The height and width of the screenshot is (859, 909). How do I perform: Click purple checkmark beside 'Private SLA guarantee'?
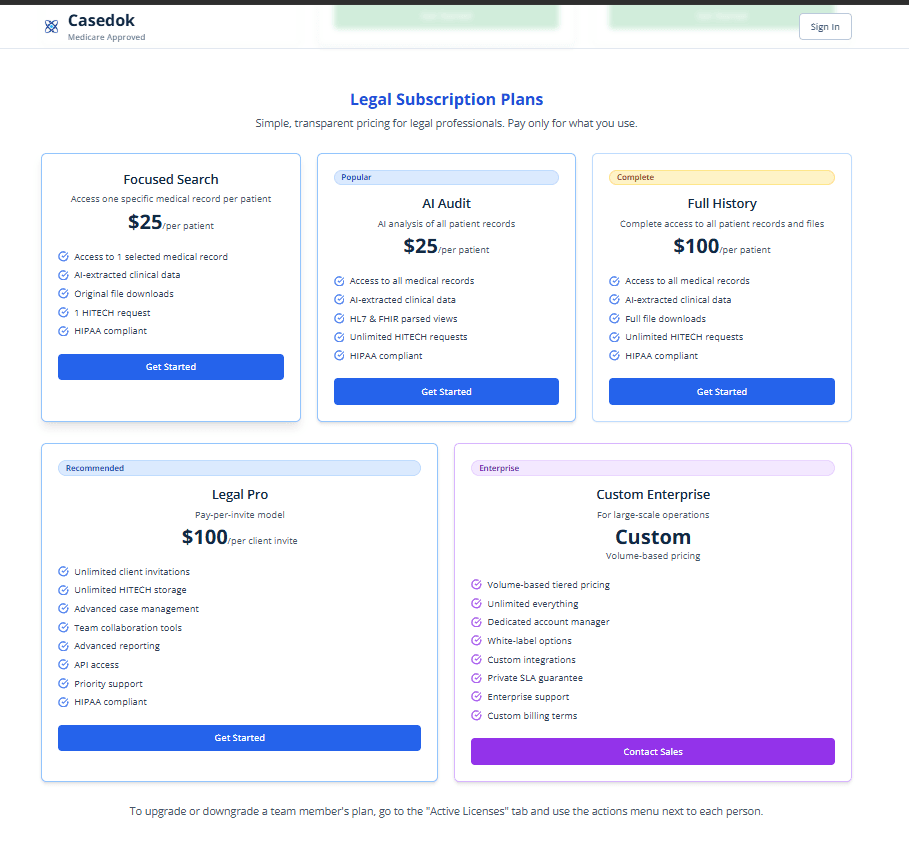[477, 678]
